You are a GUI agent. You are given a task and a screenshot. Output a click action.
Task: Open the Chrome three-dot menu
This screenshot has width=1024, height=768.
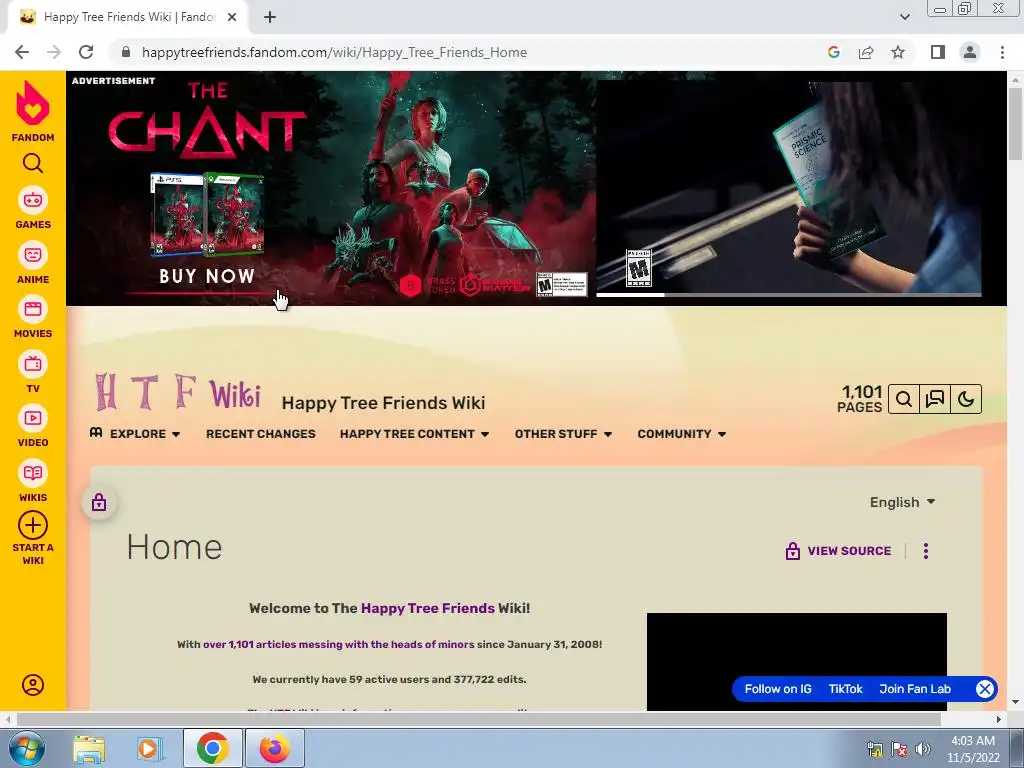(x=1002, y=52)
